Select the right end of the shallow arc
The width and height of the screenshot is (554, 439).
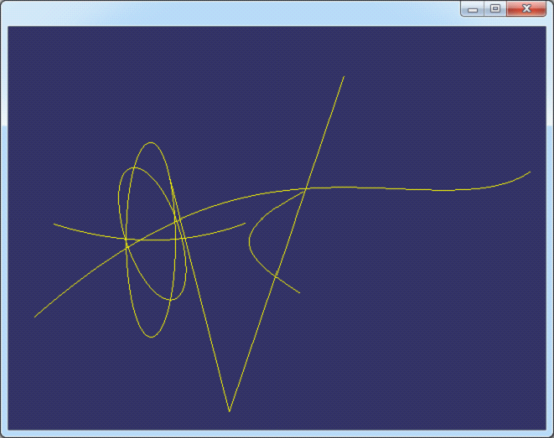245,223
